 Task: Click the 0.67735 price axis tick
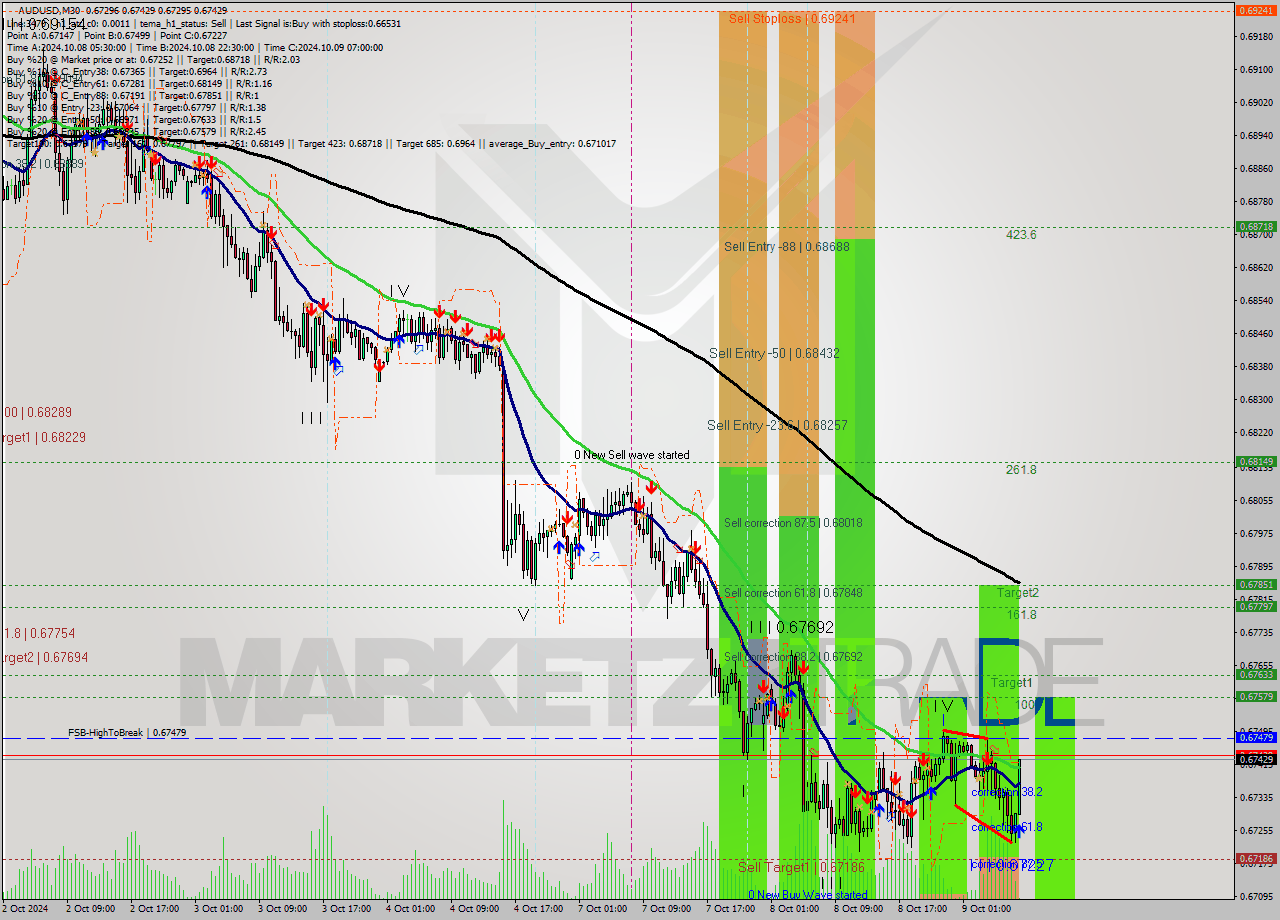click(x=1255, y=632)
